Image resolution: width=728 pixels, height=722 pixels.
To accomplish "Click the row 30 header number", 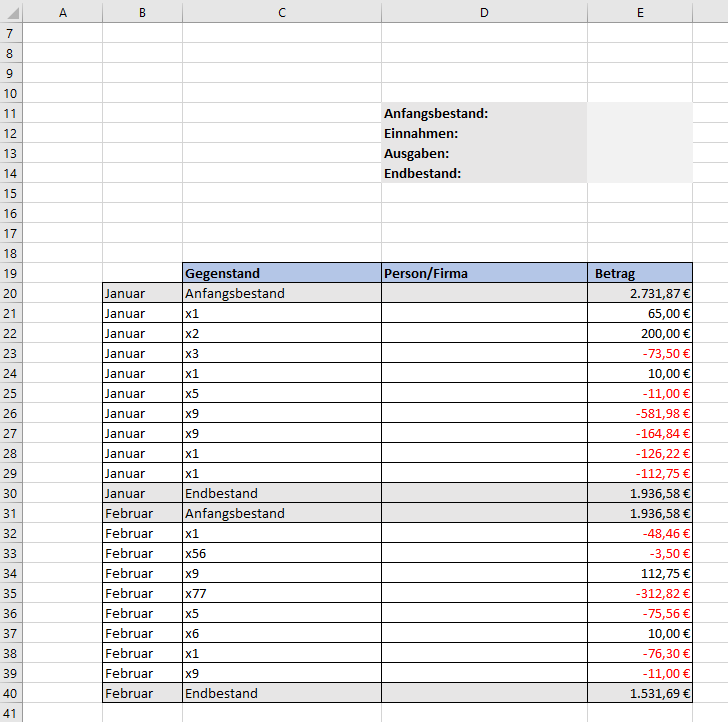I will click(11, 493).
